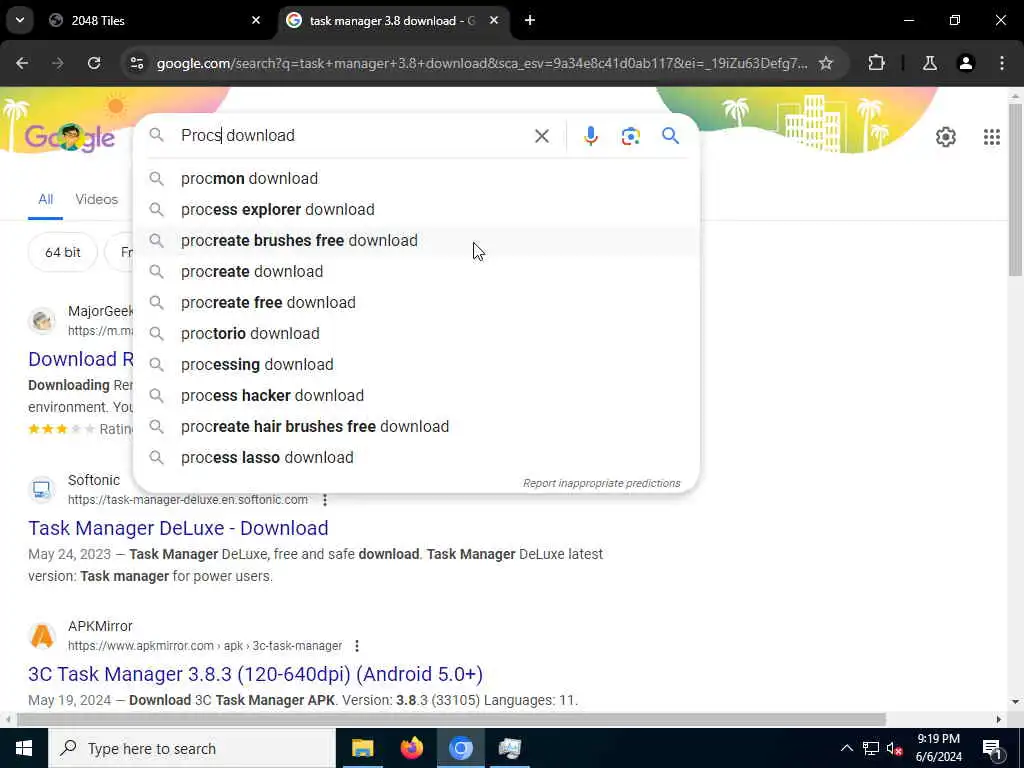The height and width of the screenshot is (768, 1024).
Task: Go back to previous page
Action: coord(22,63)
